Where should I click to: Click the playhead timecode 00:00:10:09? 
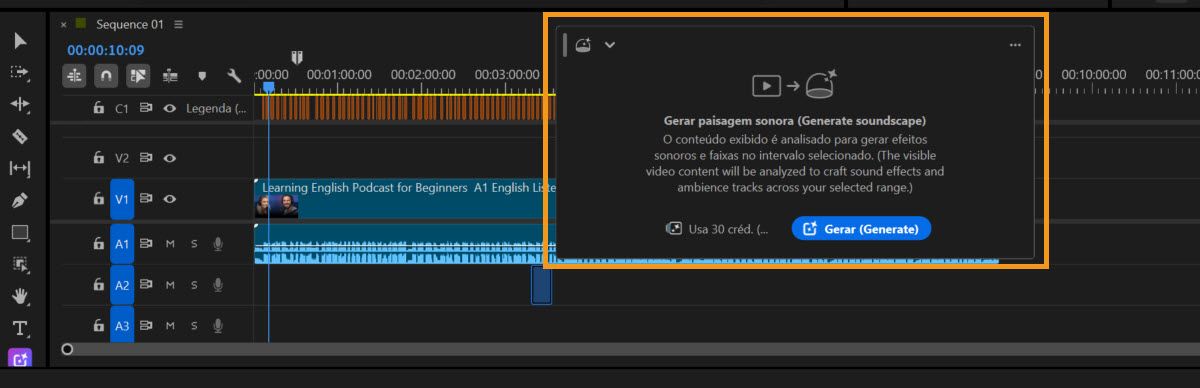coord(106,50)
